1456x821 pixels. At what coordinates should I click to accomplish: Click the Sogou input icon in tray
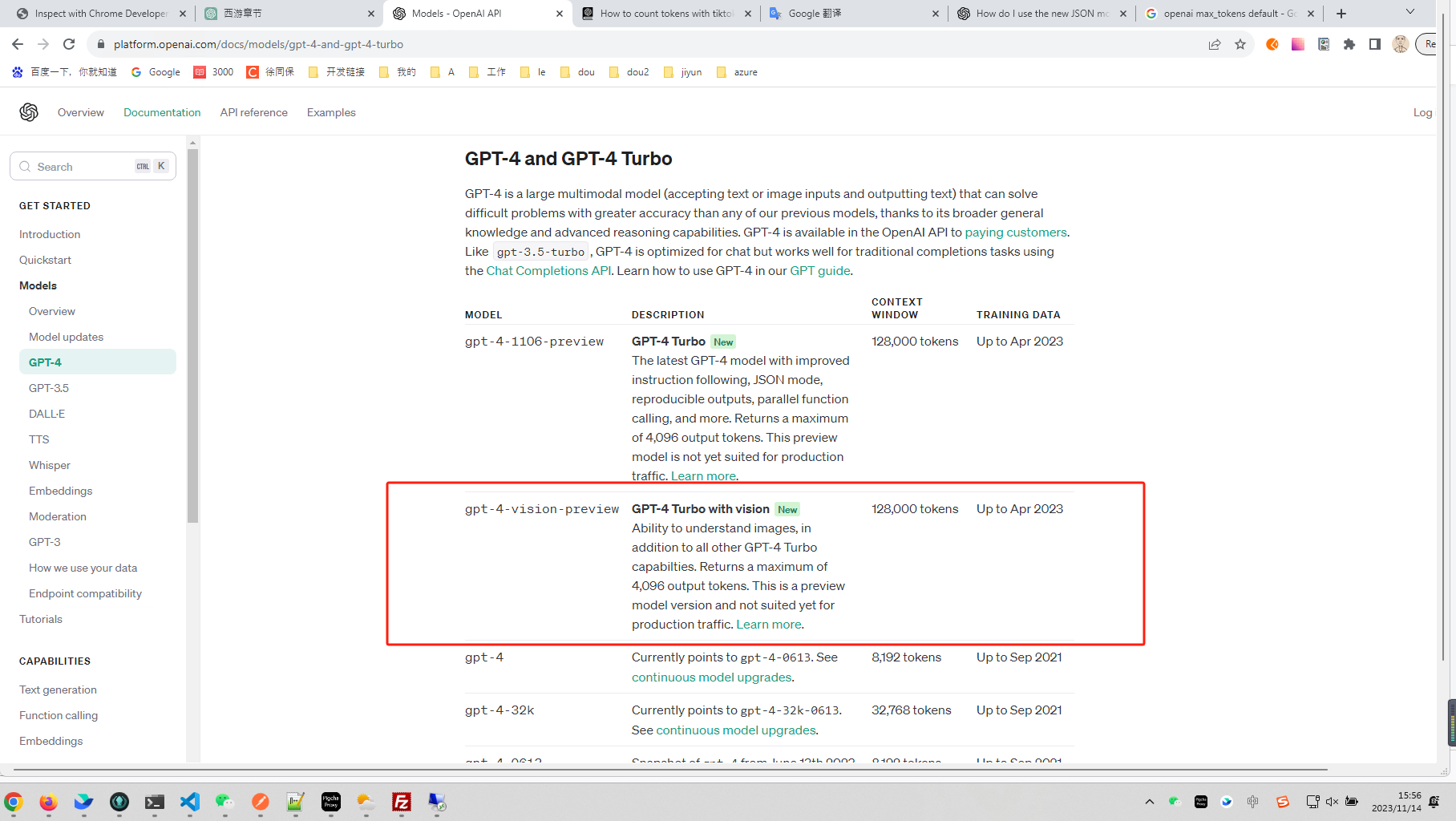coord(1283,802)
